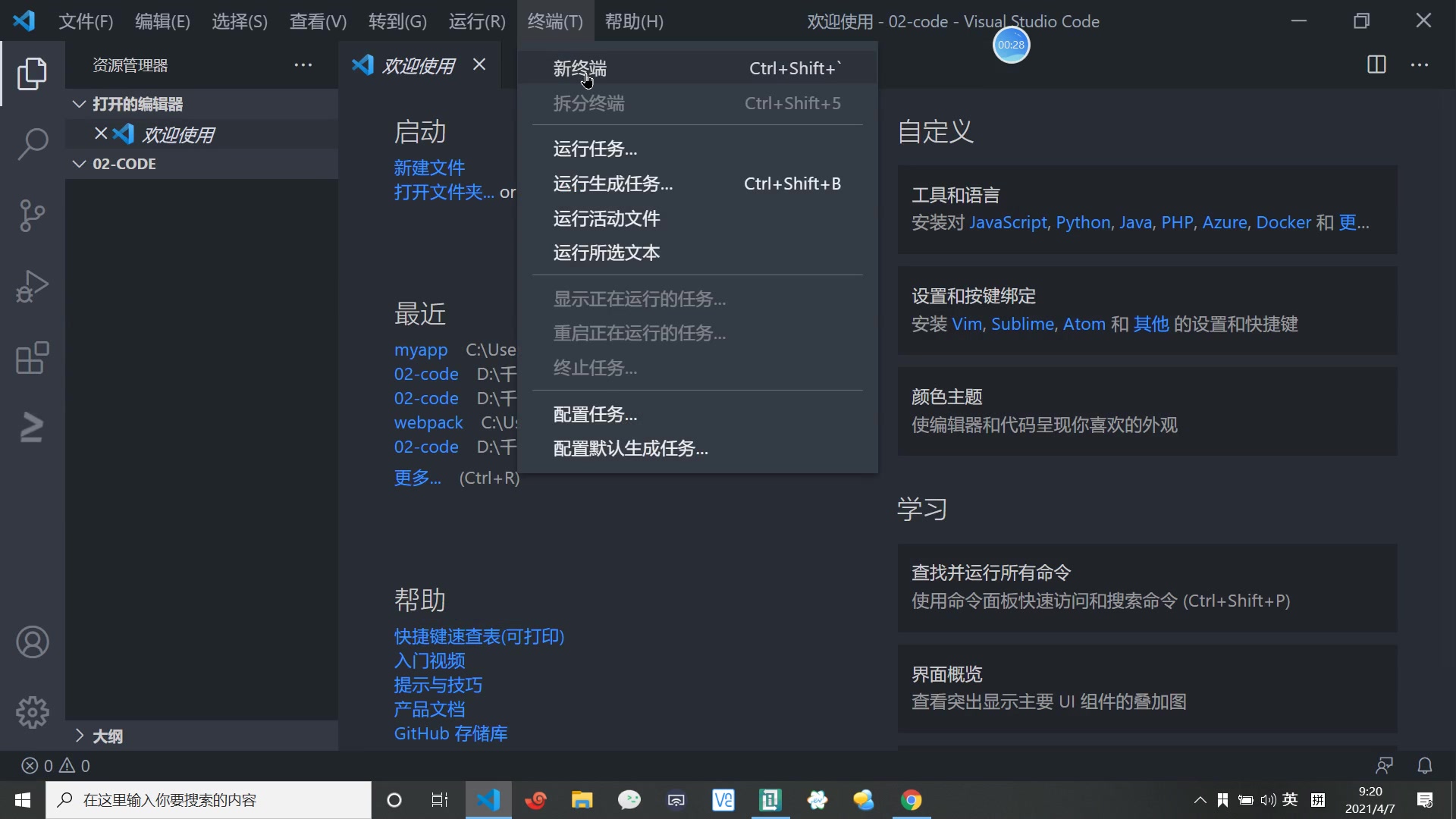The image size is (1456, 819).
Task: Select 运行活动文件 menu entry
Action: (698, 218)
